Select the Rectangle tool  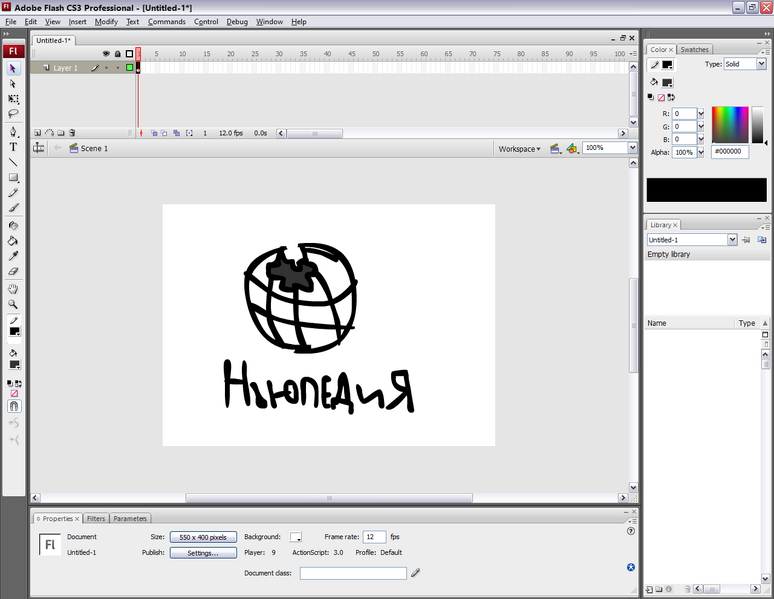click(13, 177)
